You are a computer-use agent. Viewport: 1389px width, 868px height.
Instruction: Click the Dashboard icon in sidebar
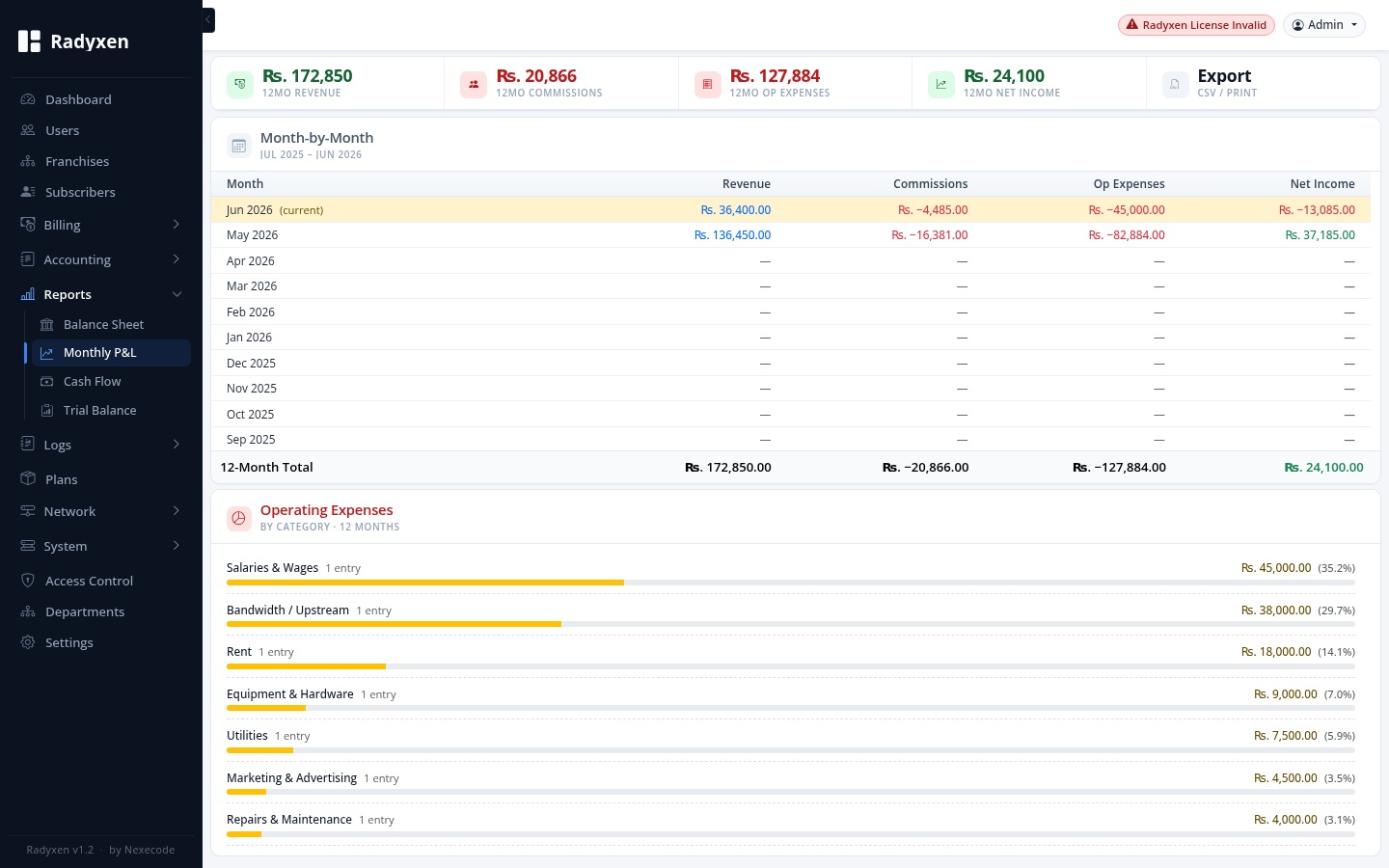tap(28, 99)
